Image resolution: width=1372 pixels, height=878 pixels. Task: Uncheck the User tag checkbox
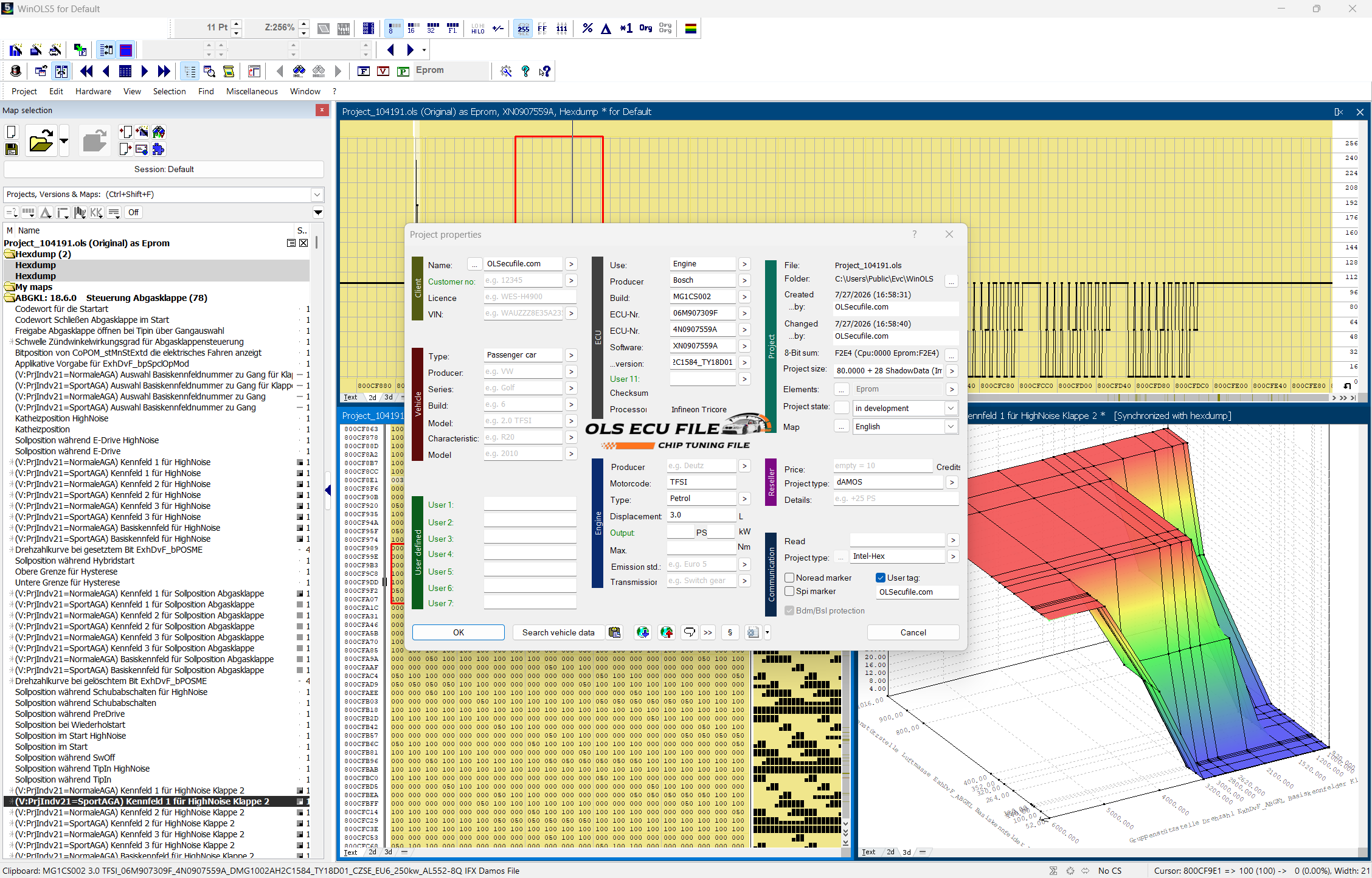click(x=881, y=578)
